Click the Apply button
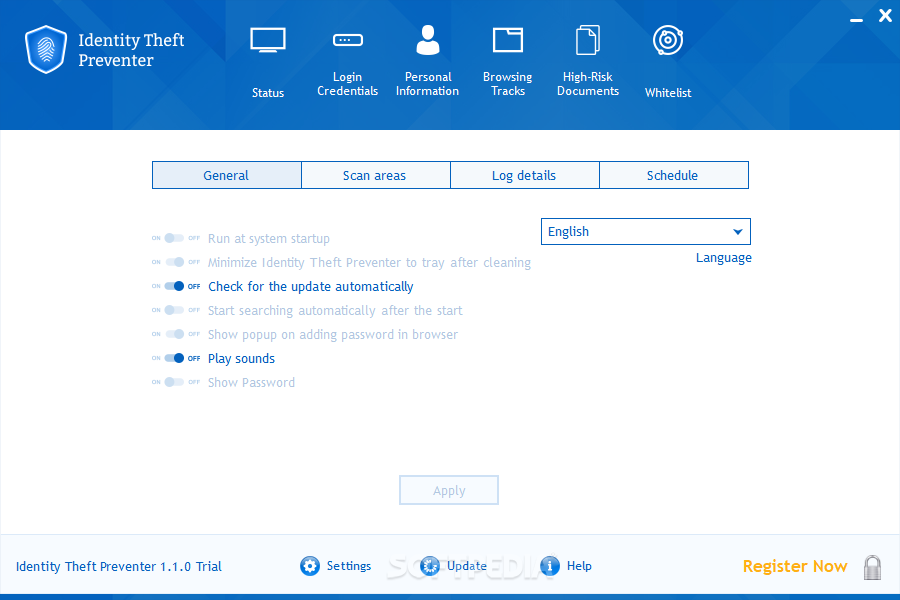 tap(449, 490)
